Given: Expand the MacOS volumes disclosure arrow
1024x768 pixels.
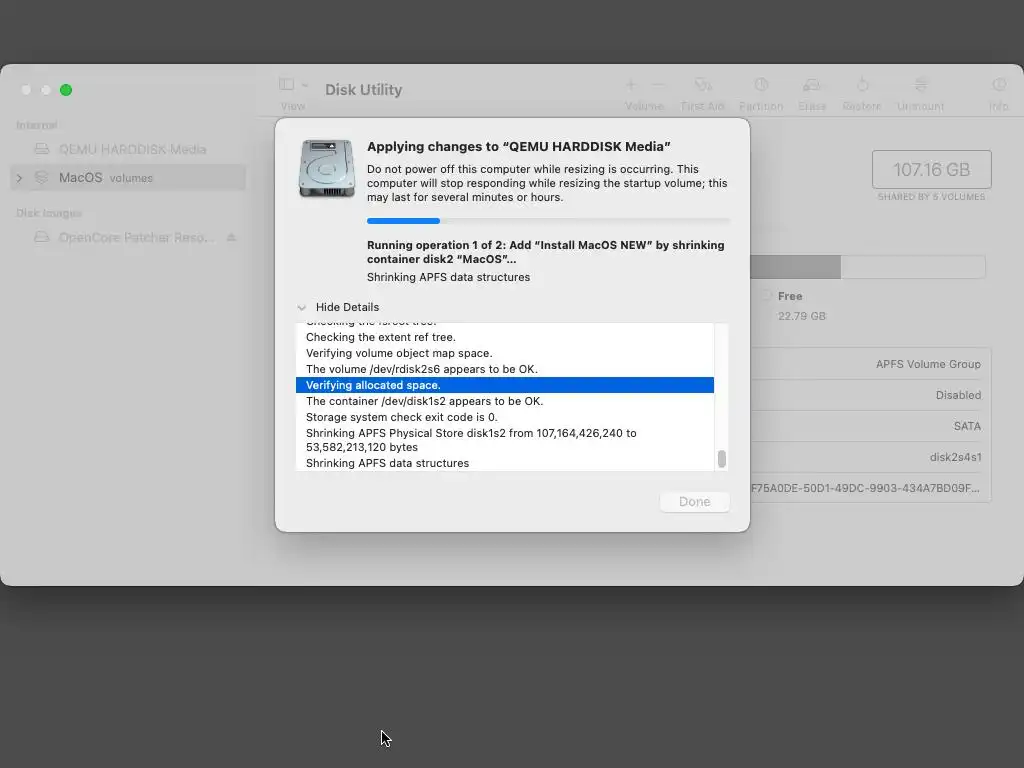Looking at the screenshot, I should [x=19, y=178].
